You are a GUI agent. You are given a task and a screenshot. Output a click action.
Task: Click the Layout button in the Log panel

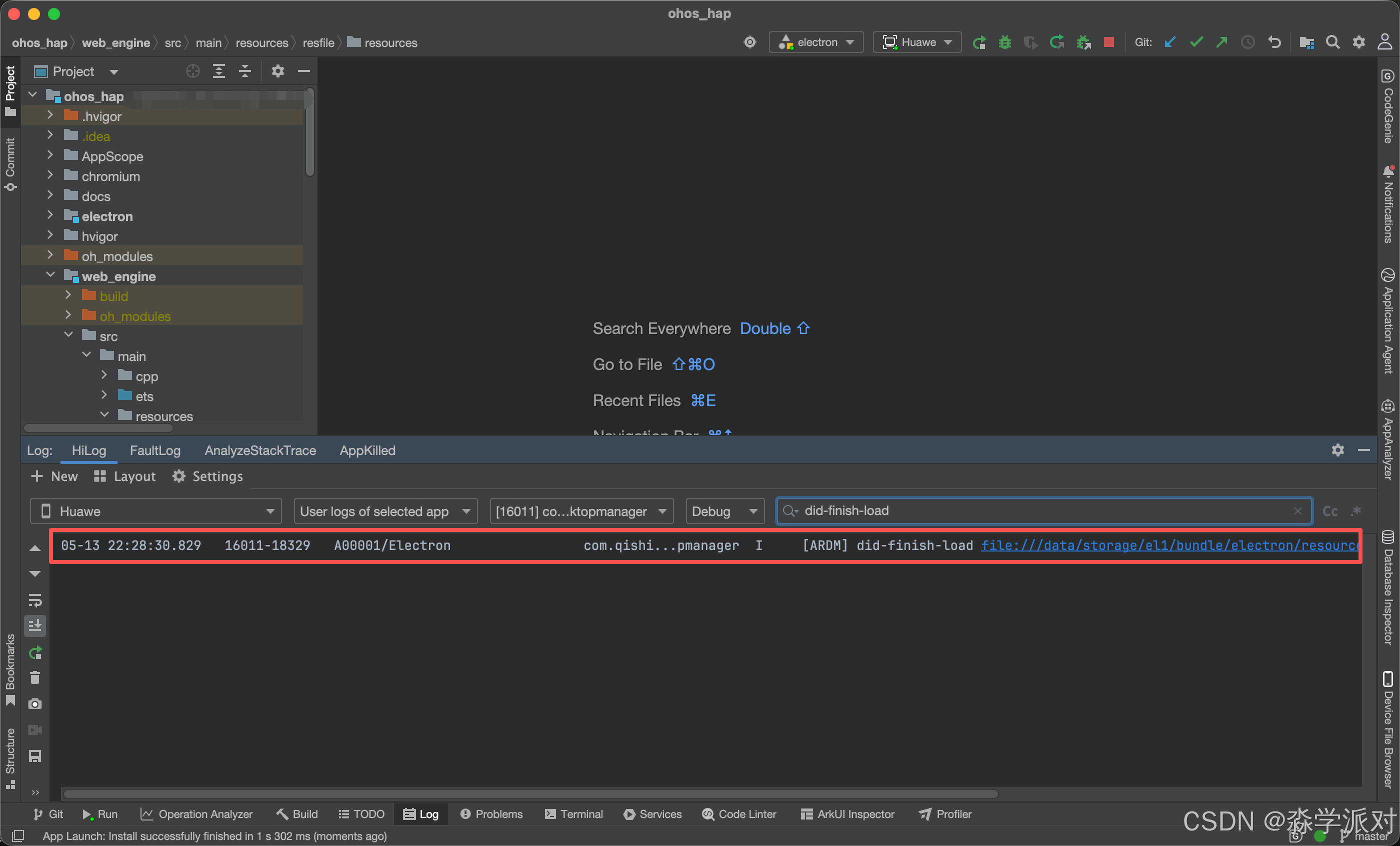pyautogui.click(x=124, y=476)
